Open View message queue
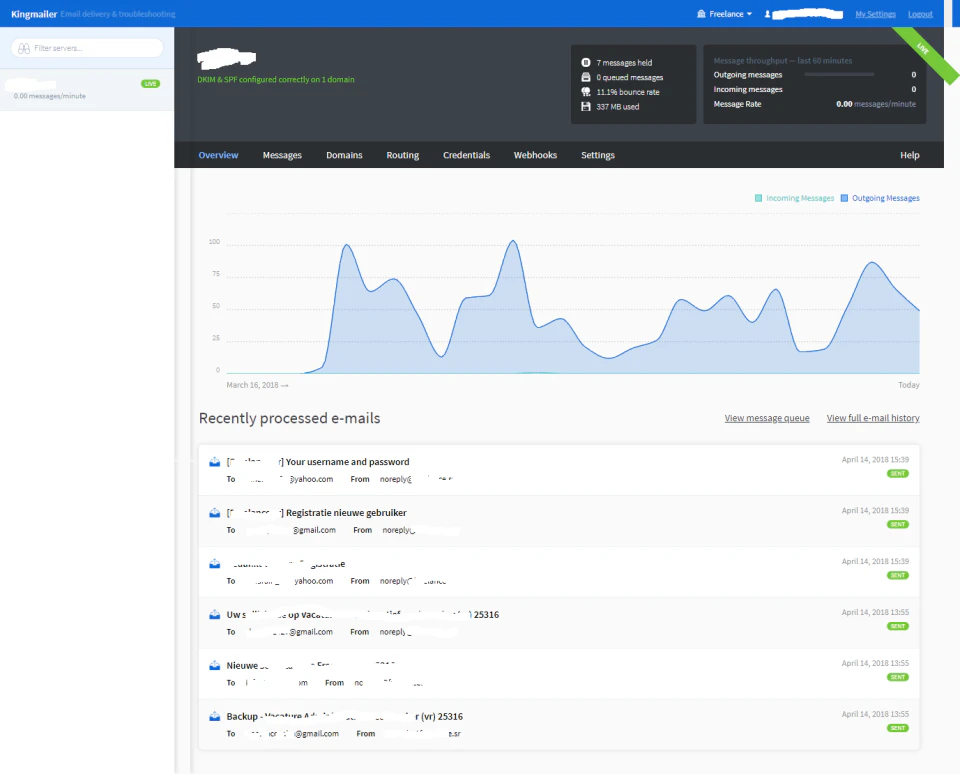 tap(767, 418)
